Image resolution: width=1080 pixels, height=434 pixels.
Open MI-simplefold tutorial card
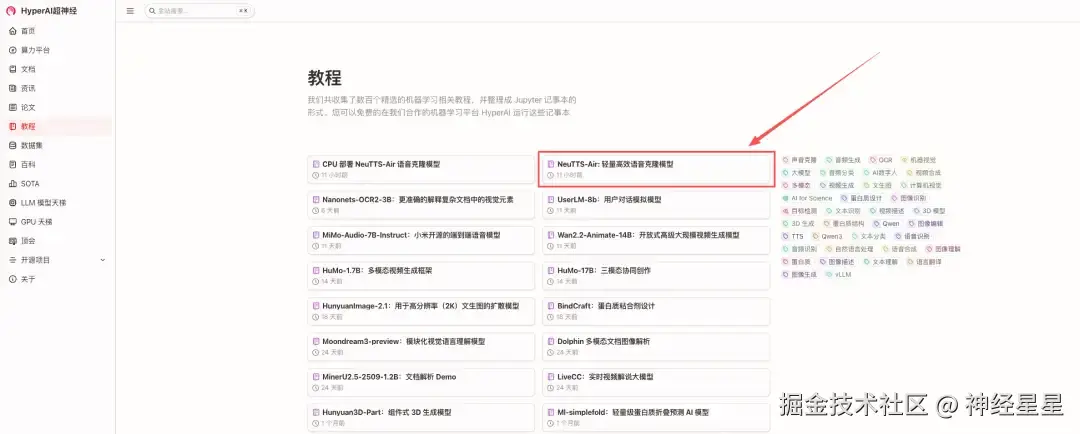[656, 417]
